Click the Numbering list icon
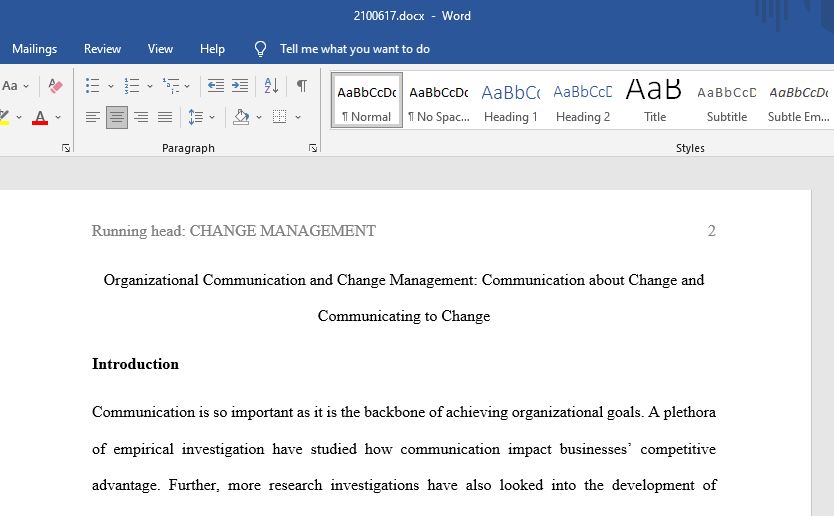834x516 pixels. (x=131, y=86)
